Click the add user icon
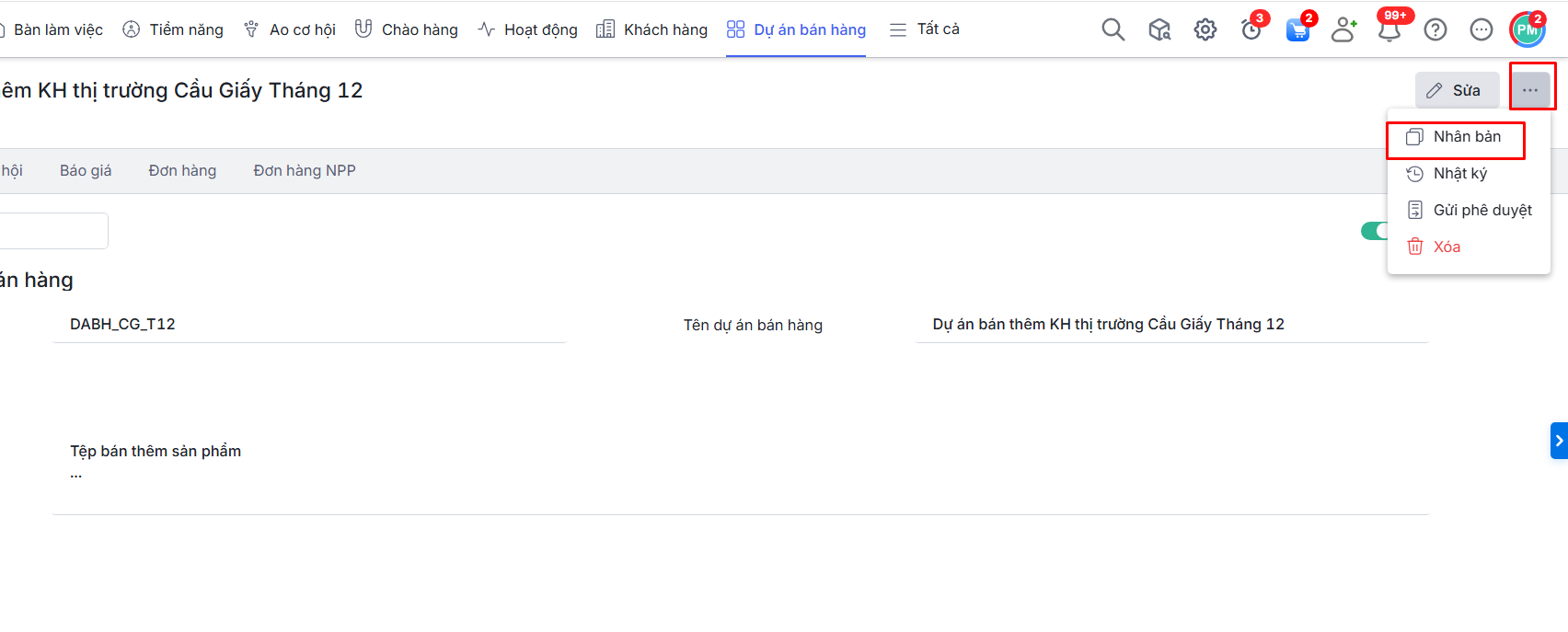This screenshot has height=632, width=1568. coord(1343,29)
